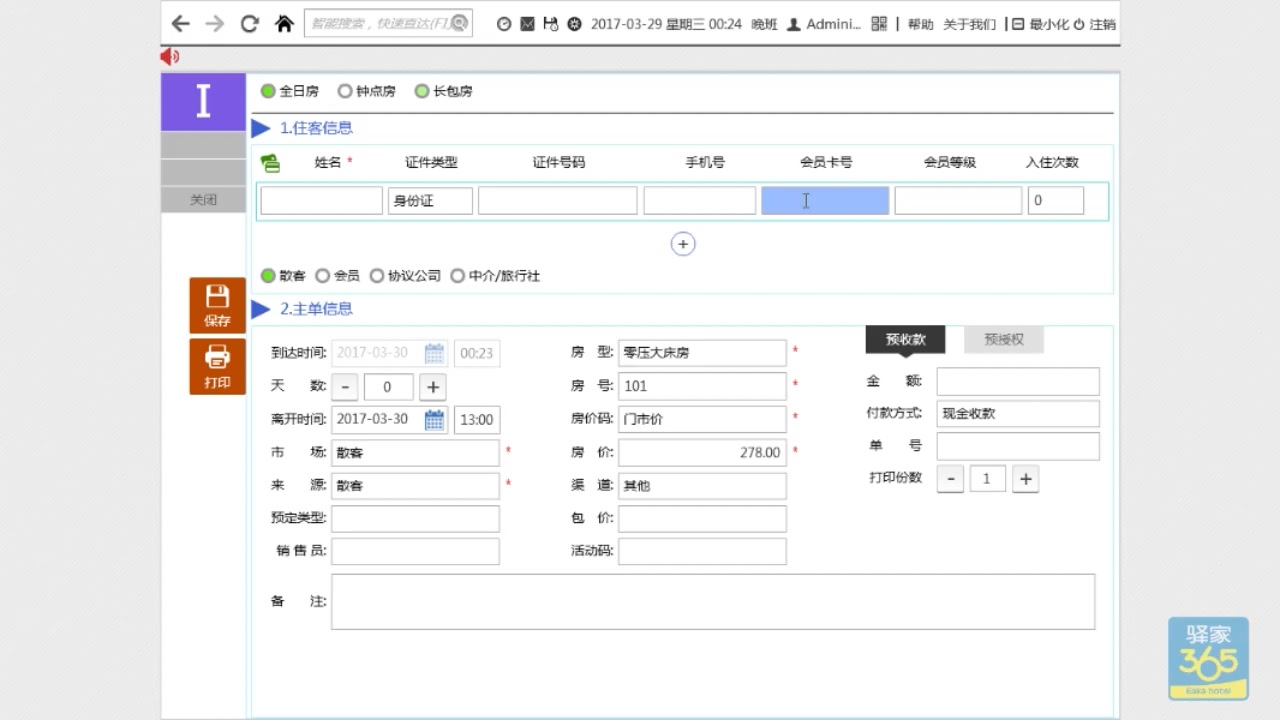1280x720 pixels.
Task: Click the 保存 save button
Action: pos(217,305)
